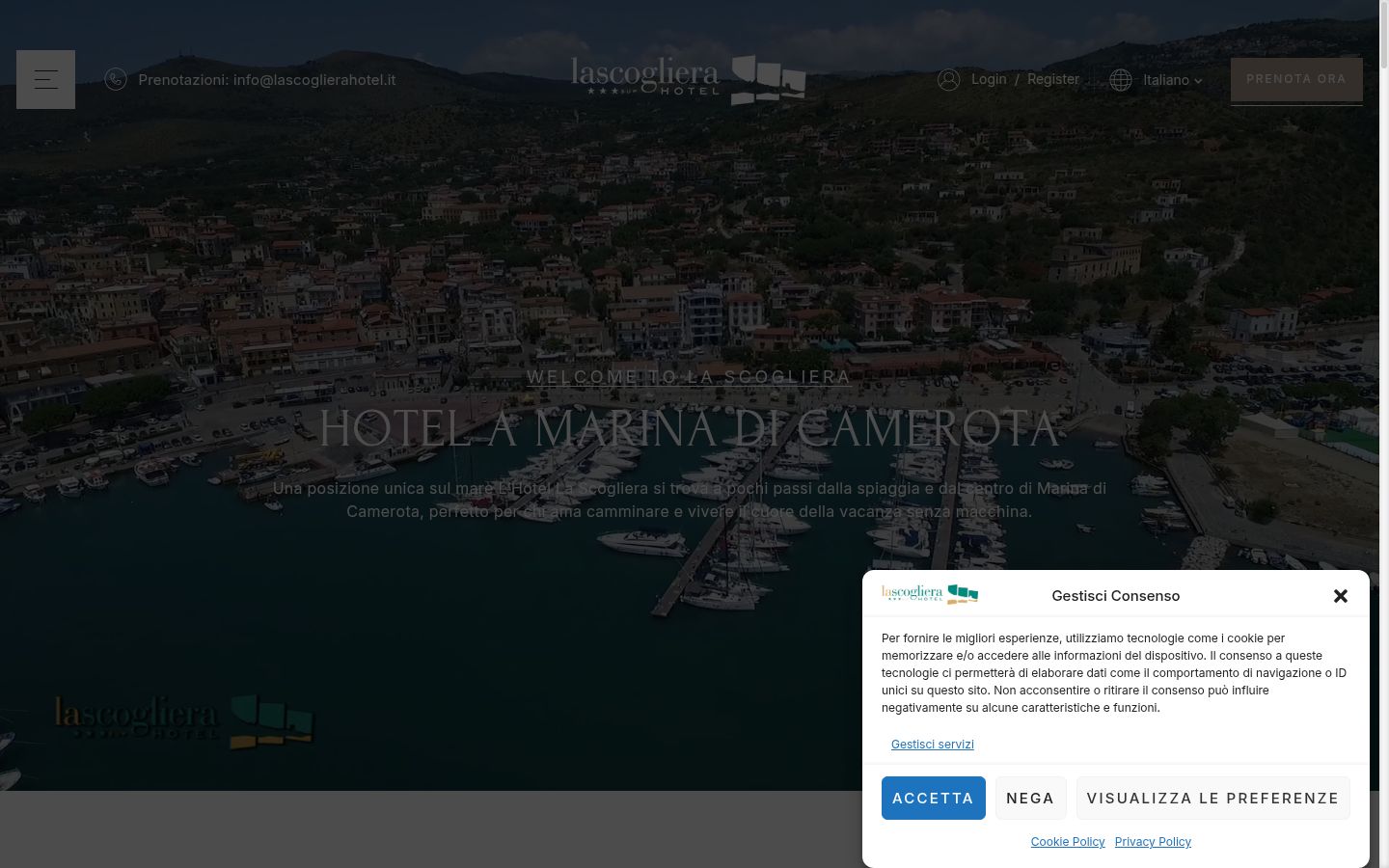
Task: Click the 'Gestisci Consenso' dialog title
Action: pos(1116,596)
